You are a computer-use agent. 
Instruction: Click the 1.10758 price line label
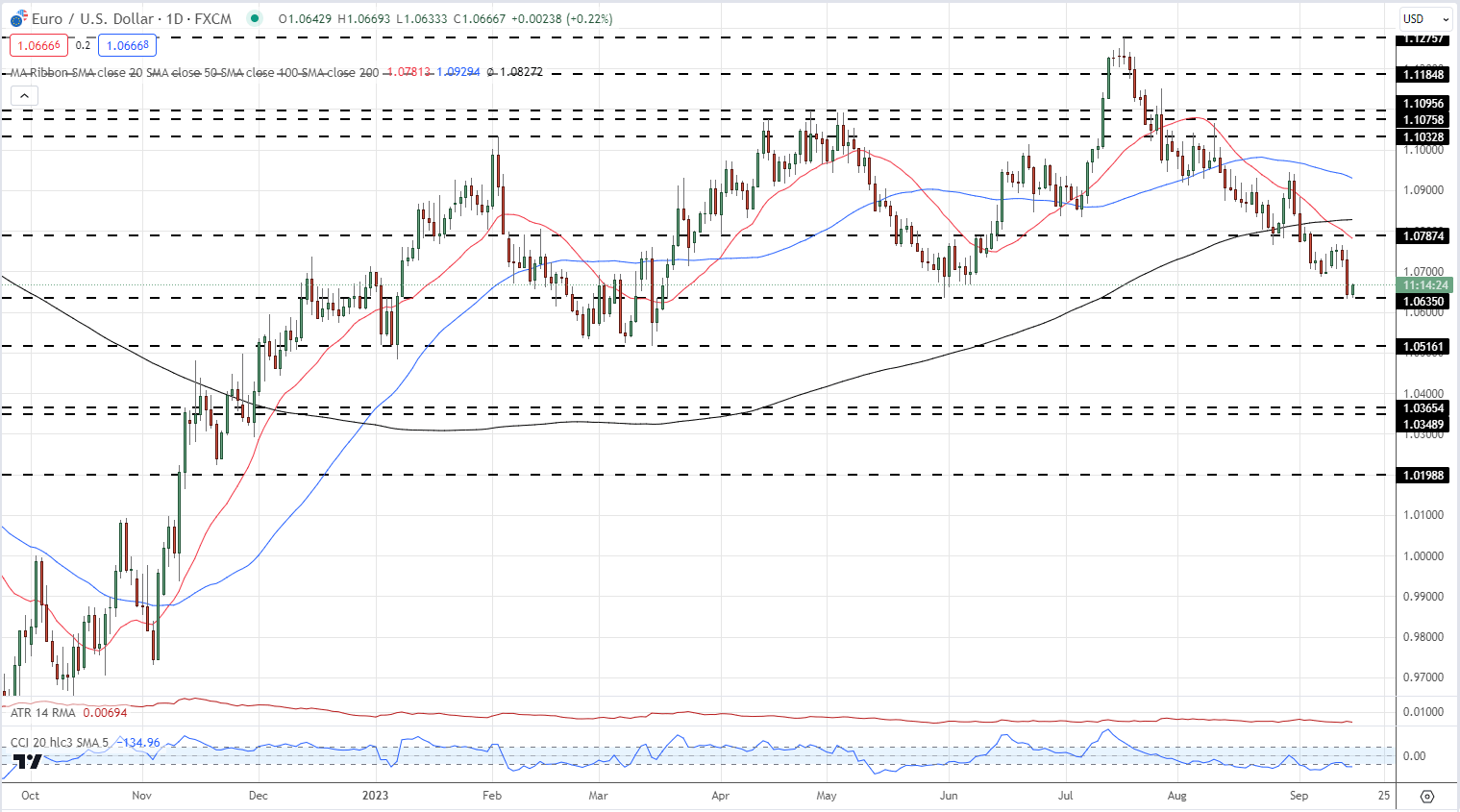pos(1423,120)
